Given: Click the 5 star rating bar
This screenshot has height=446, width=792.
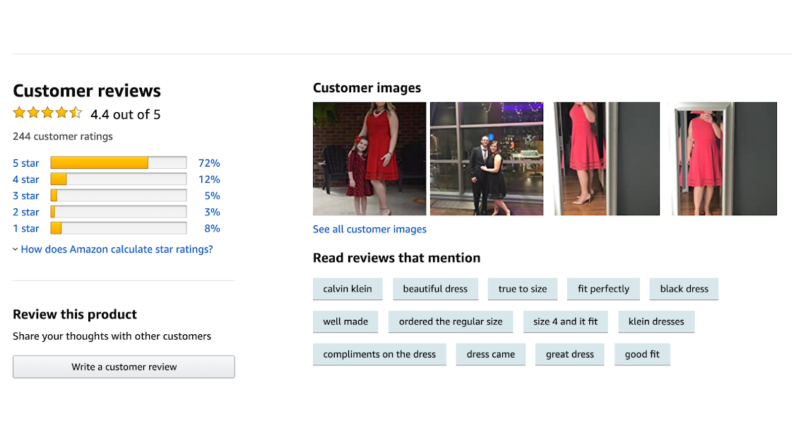Looking at the screenshot, I should [119, 163].
